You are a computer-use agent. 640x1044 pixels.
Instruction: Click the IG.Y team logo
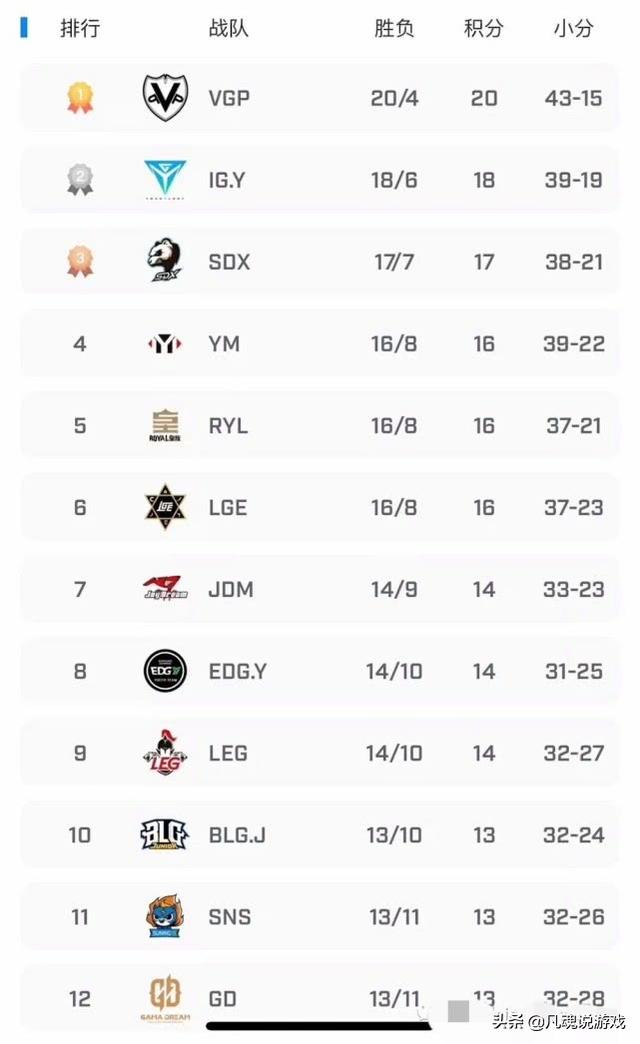click(x=165, y=180)
